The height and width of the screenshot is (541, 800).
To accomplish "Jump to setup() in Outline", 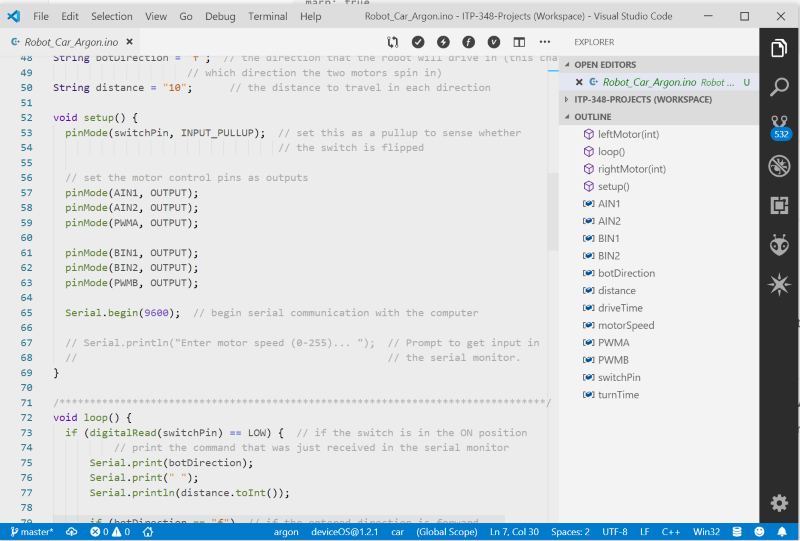I will 614,186.
